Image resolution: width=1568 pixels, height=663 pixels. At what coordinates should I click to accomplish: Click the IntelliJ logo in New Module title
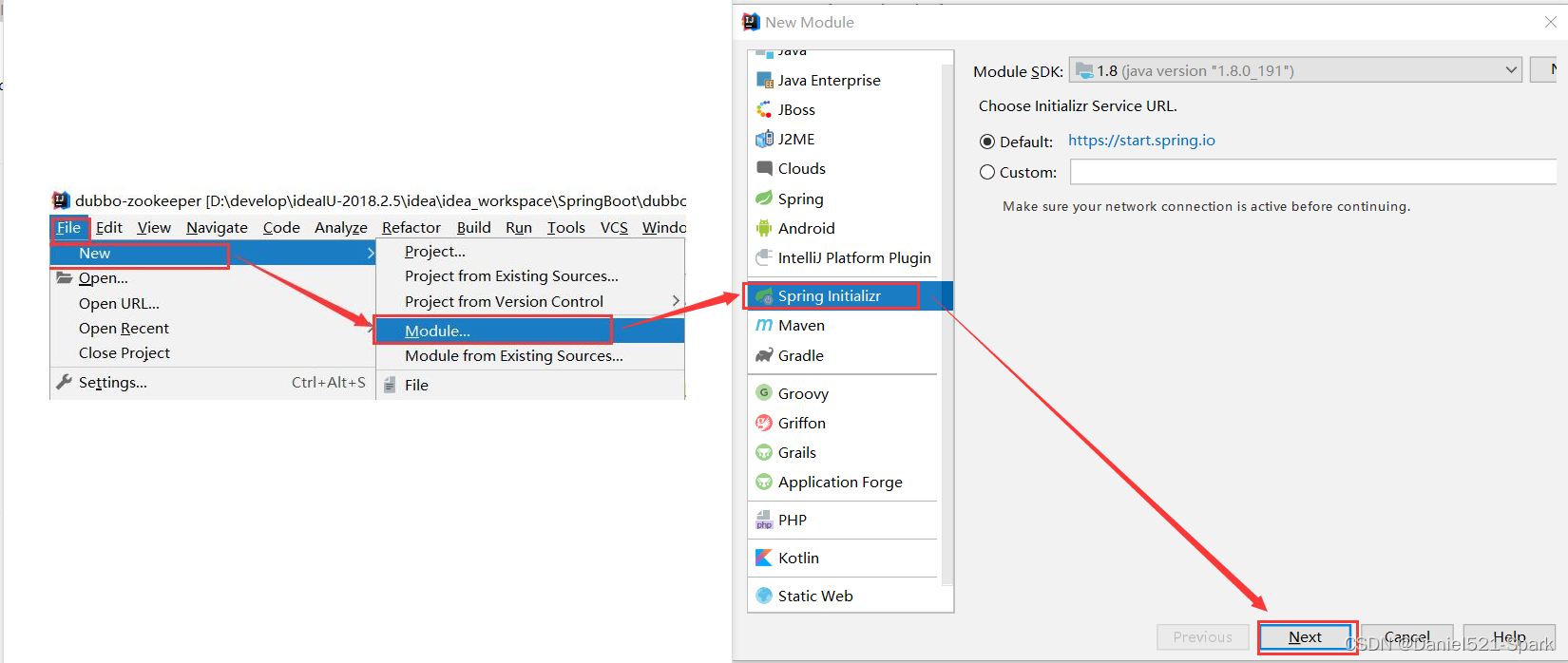coord(751,22)
